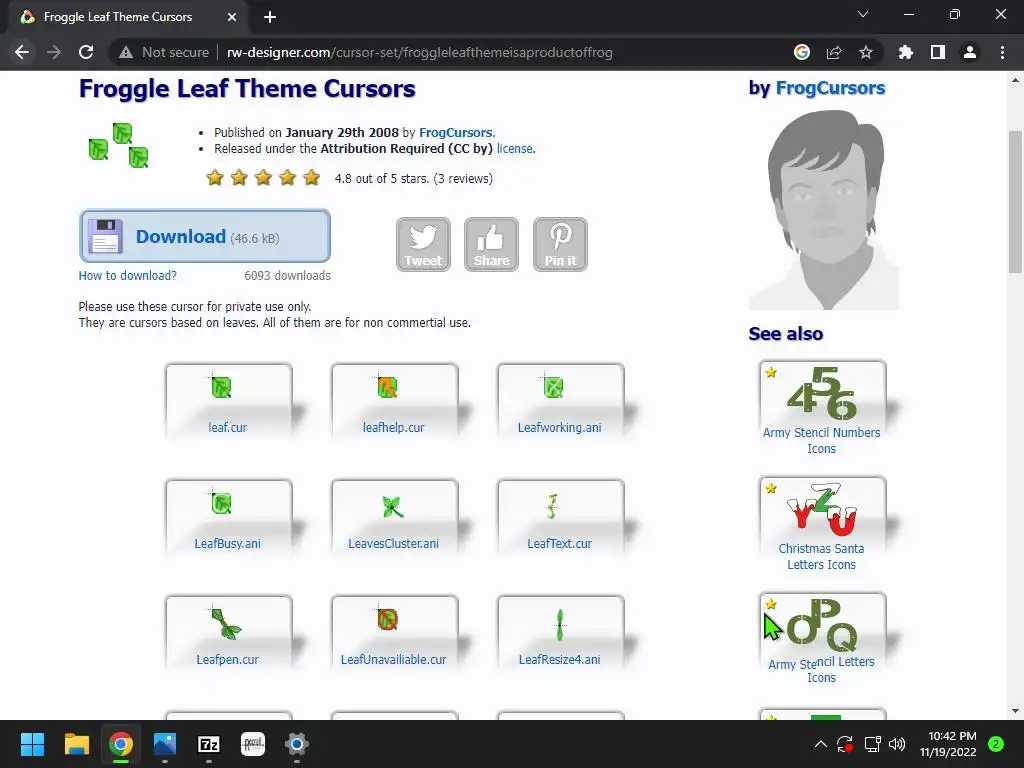Click the five-star rating stars

click(263, 178)
